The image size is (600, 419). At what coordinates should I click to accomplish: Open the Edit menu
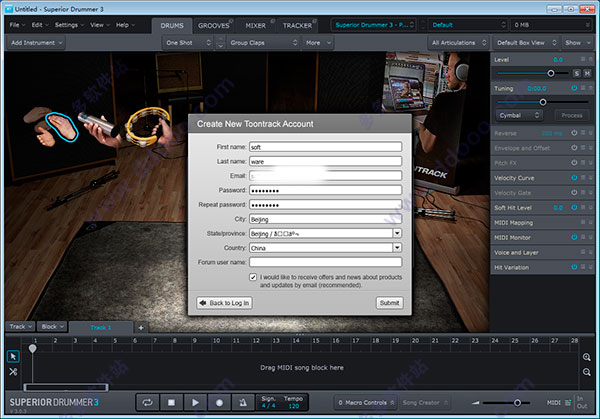pyautogui.click(x=40, y=25)
